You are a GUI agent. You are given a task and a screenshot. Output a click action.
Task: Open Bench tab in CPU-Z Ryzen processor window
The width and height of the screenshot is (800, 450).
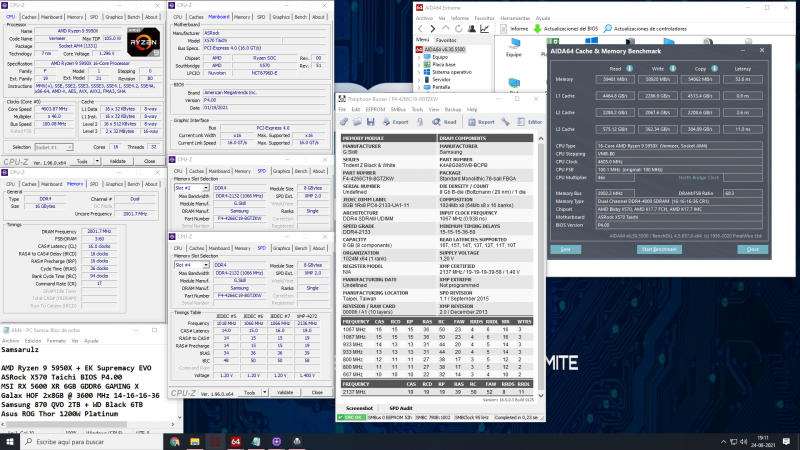tap(134, 17)
